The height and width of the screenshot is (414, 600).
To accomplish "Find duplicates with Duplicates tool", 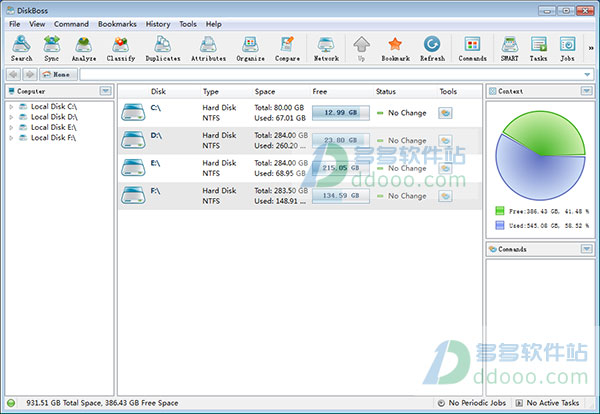I will (163, 49).
